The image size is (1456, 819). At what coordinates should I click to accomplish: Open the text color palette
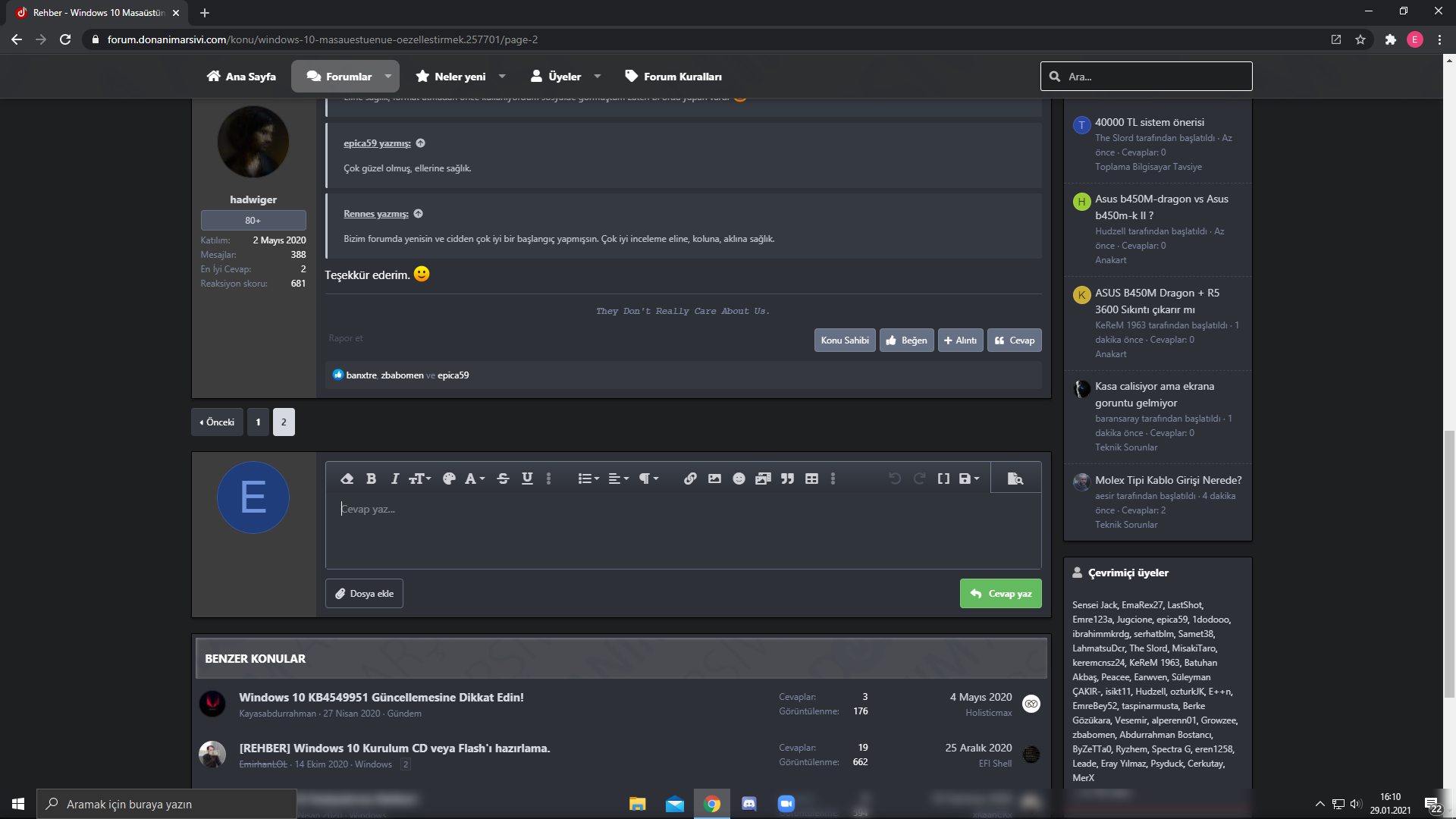click(x=449, y=479)
